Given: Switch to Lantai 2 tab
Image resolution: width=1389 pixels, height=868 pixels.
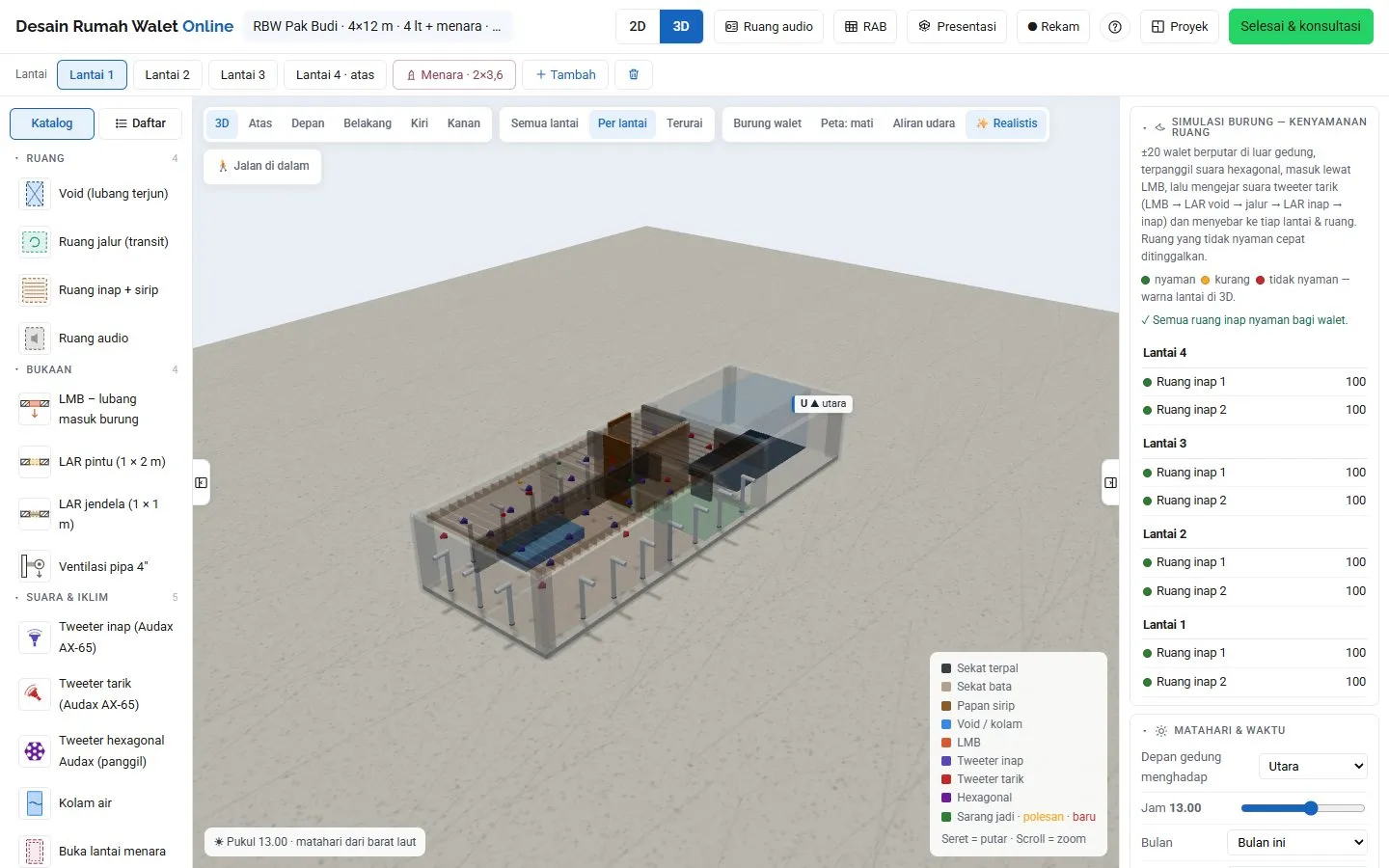Looking at the screenshot, I should [x=167, y=74].
